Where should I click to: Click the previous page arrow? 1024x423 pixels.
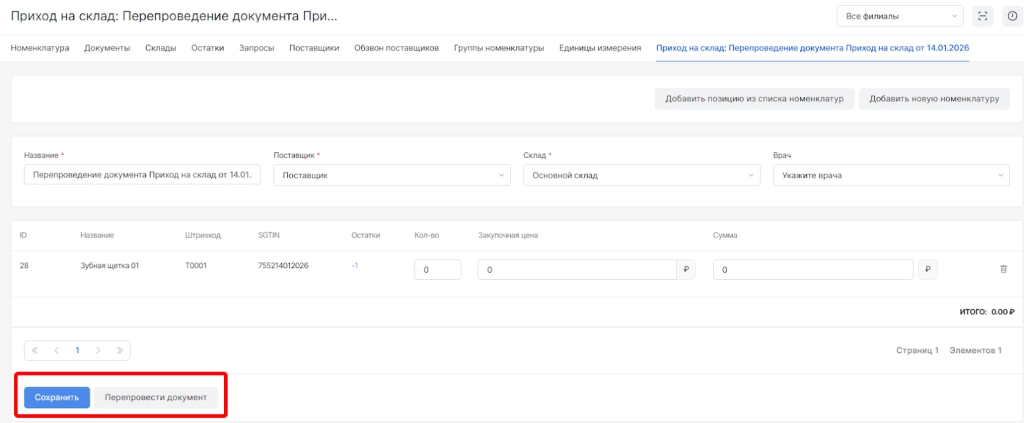tap(56, 351)
